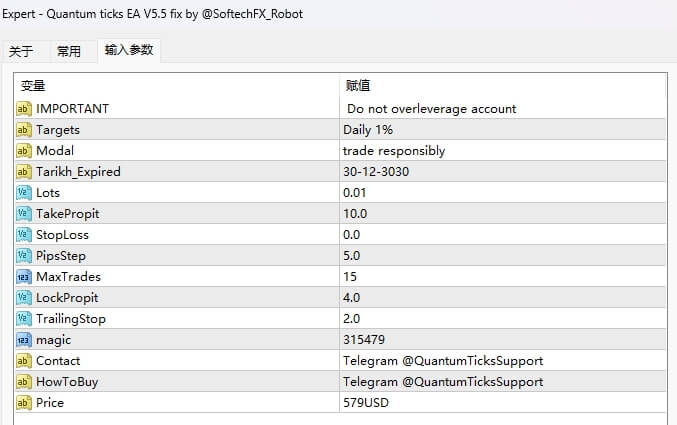
Task: Click the 赋值 column header
Action: 358,86
